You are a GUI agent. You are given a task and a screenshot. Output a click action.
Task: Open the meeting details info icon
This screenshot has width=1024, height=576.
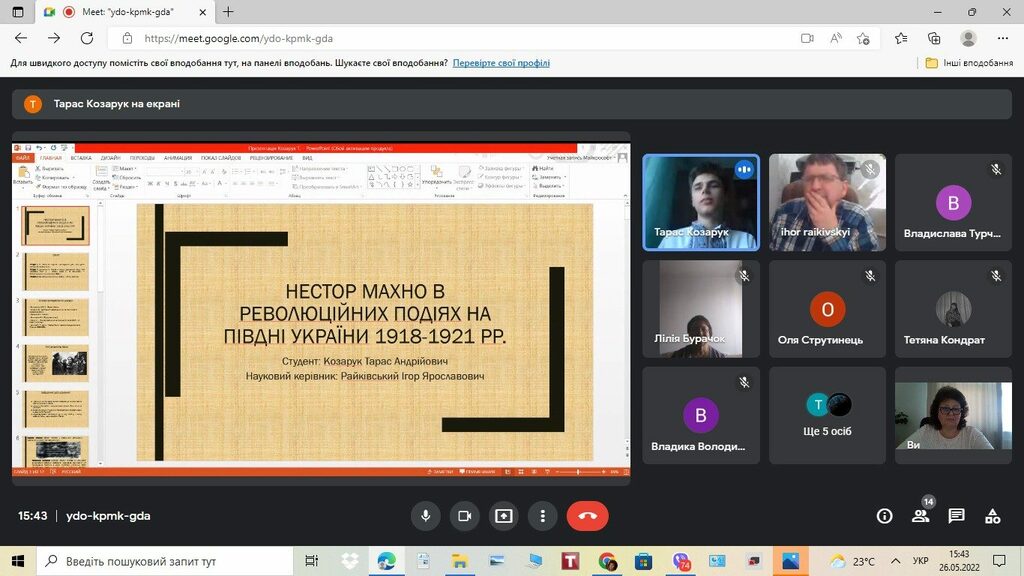click(x=884, y=516)
